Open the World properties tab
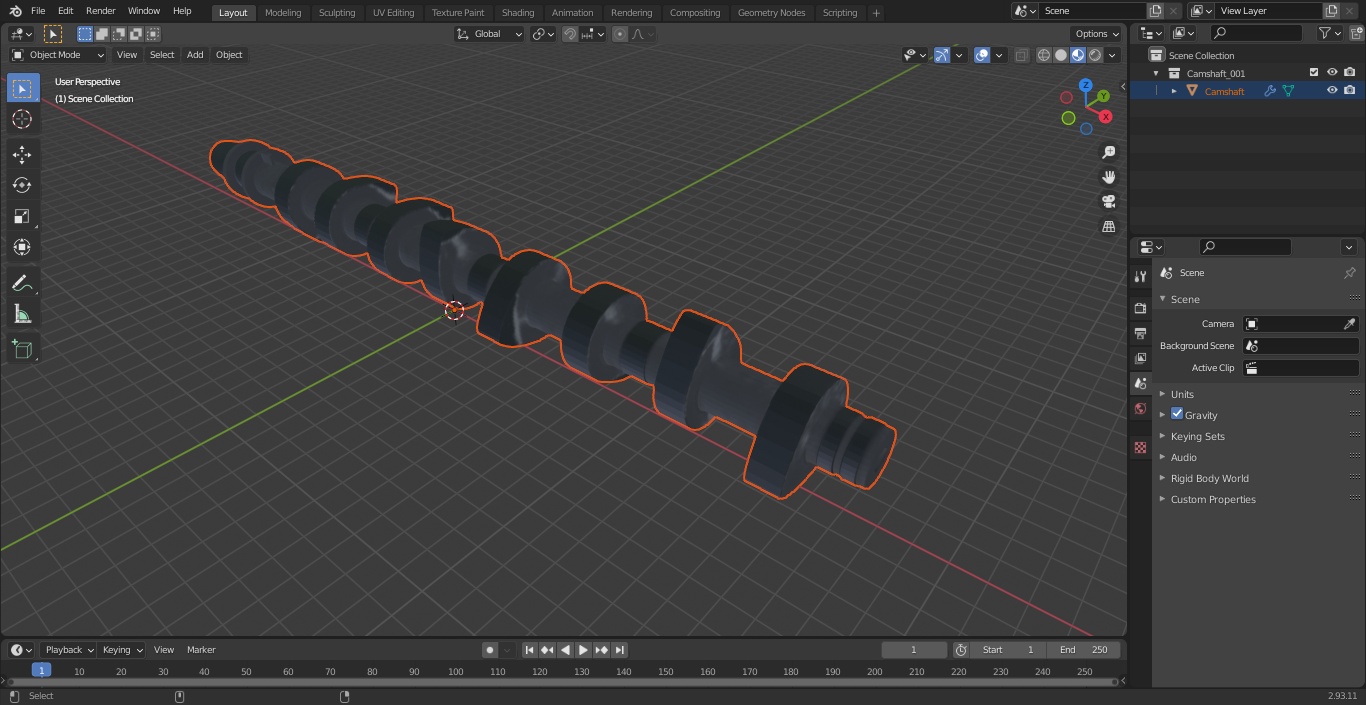 (x=1140, y=409)
